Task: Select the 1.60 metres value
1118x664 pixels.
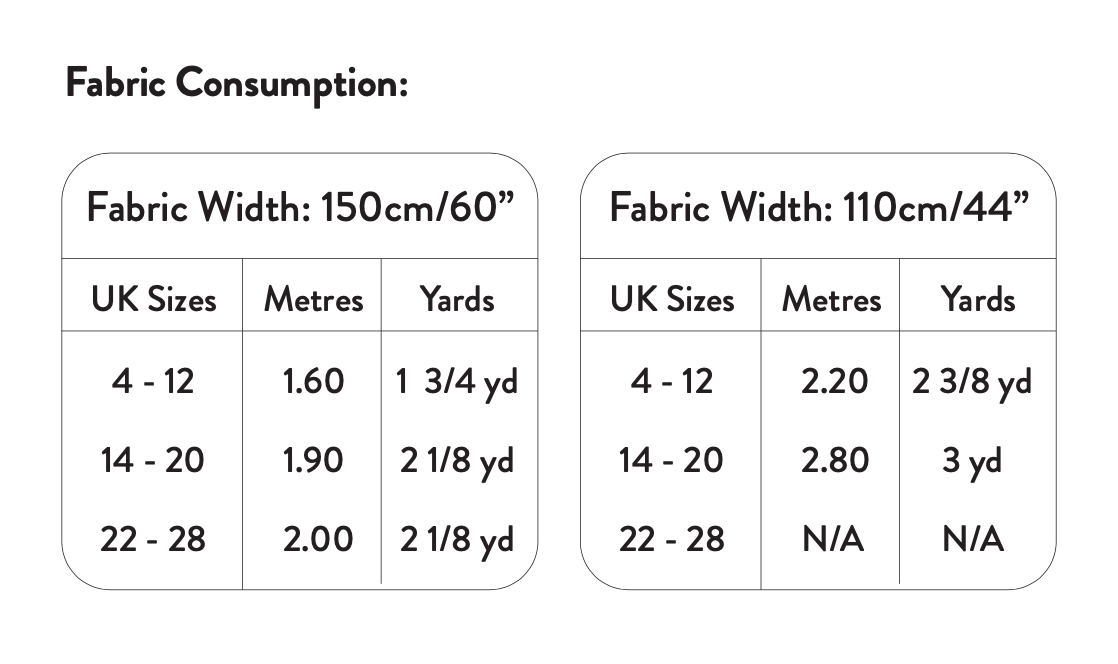Action: coord(313,381)
